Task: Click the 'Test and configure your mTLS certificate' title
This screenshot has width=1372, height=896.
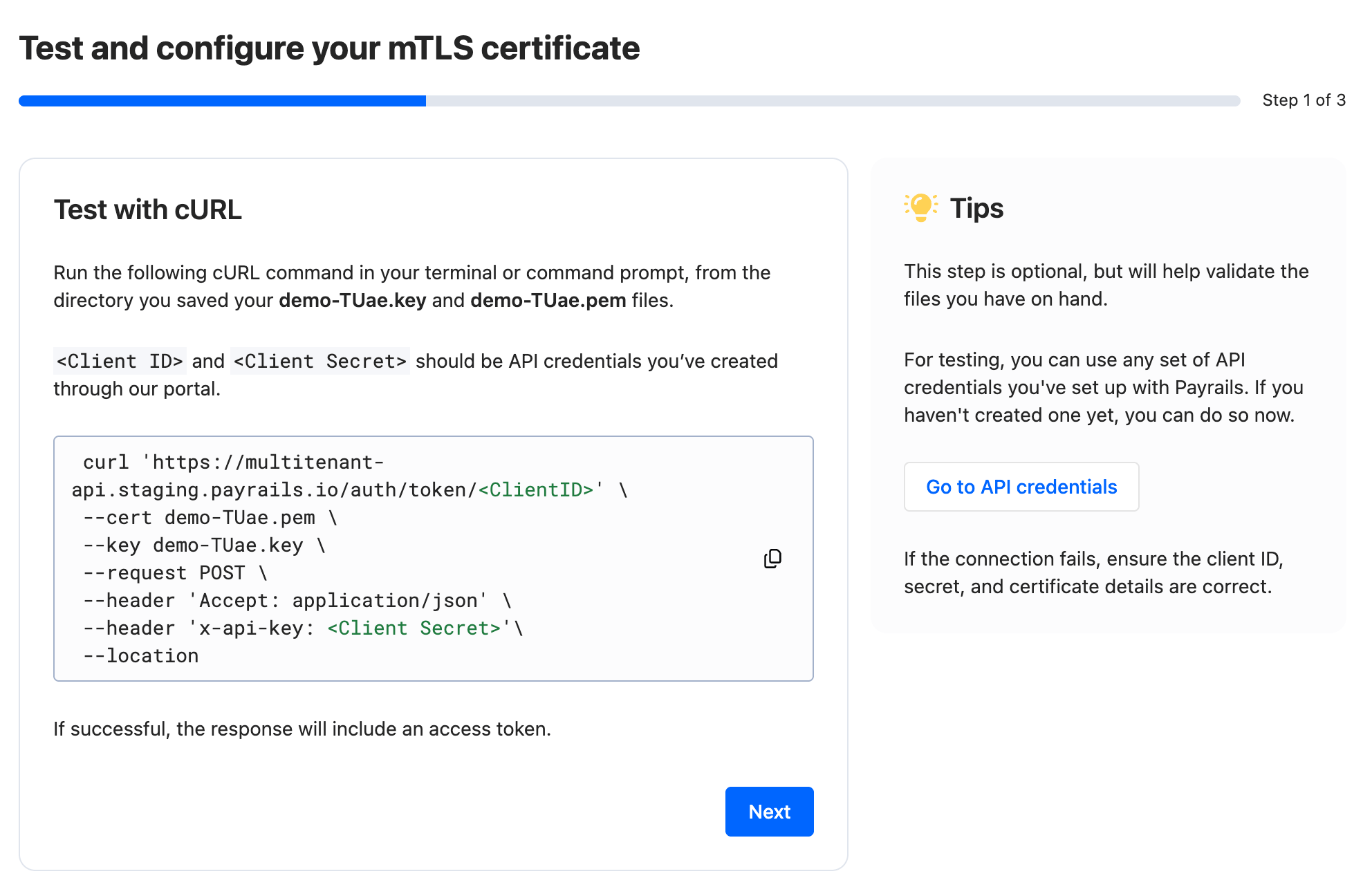Action: click(x=329, y=48)
